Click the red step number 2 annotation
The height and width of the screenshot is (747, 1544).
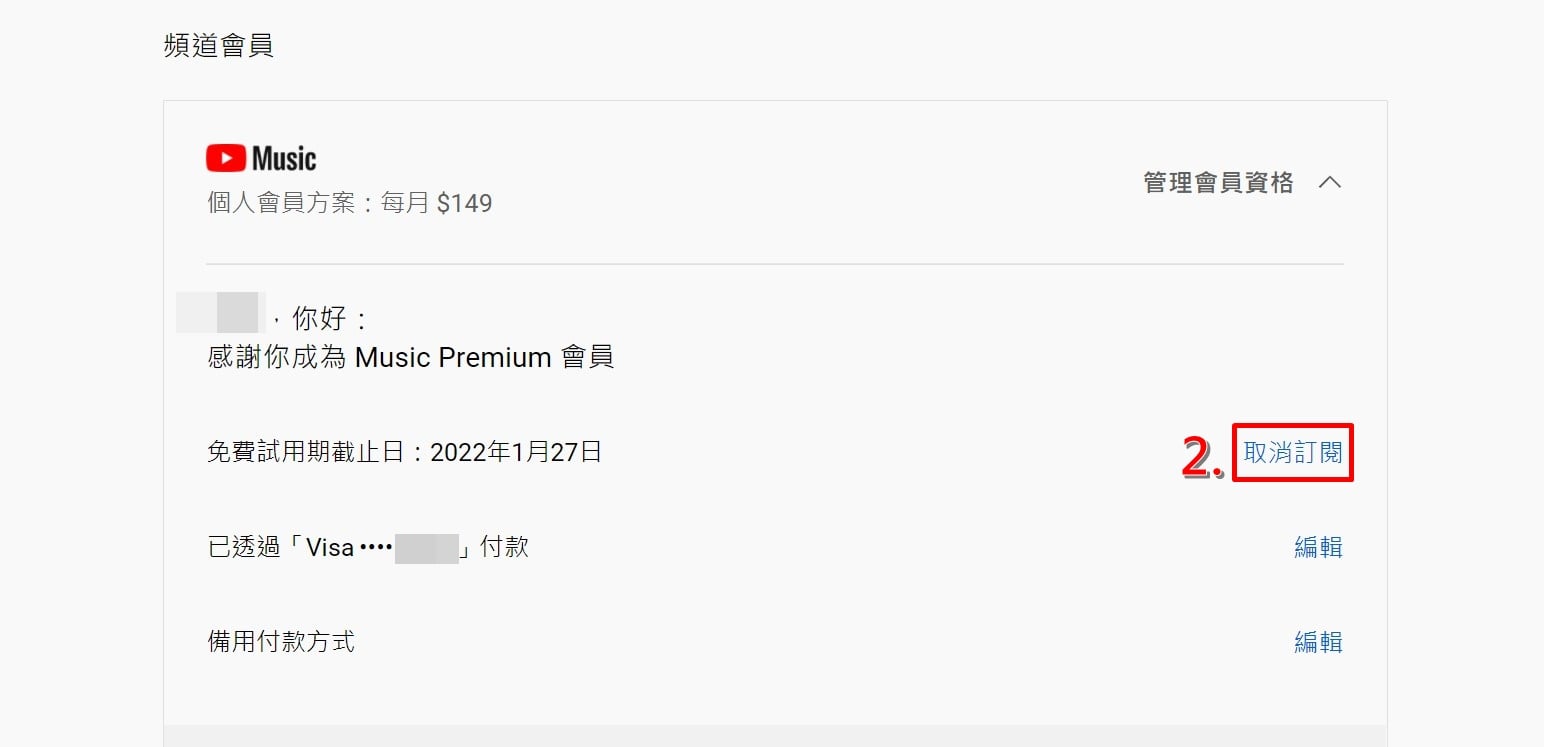click(x=1203, y=457)
